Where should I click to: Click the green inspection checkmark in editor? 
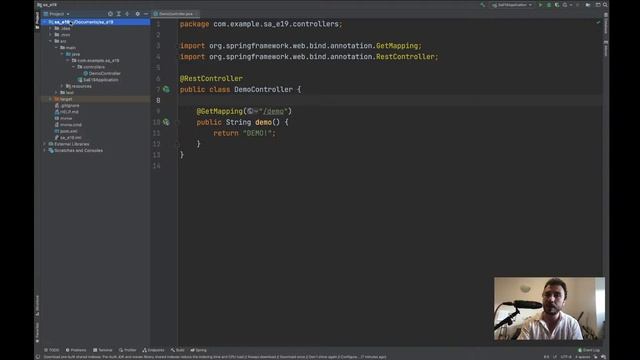598,22
